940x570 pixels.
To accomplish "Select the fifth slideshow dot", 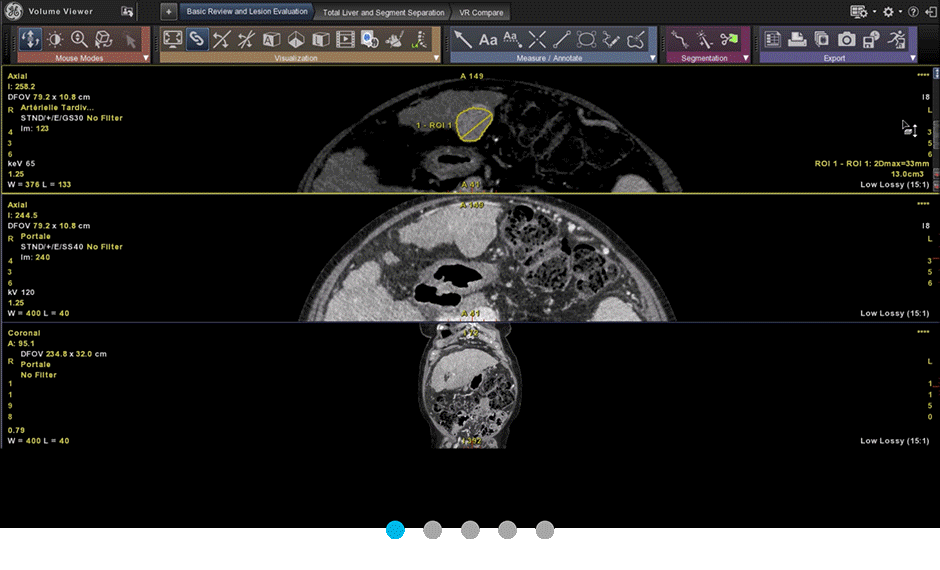I will (x=545, y=530).
